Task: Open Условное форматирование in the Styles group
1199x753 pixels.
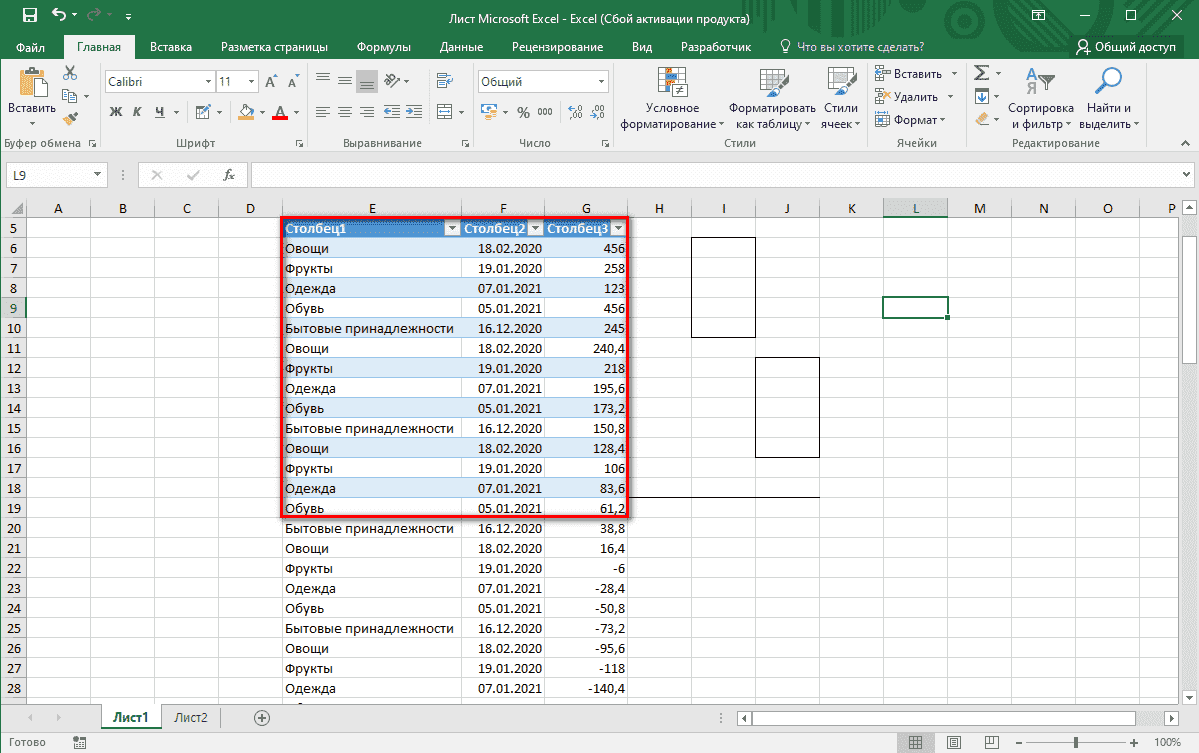Action: (672, 96)
